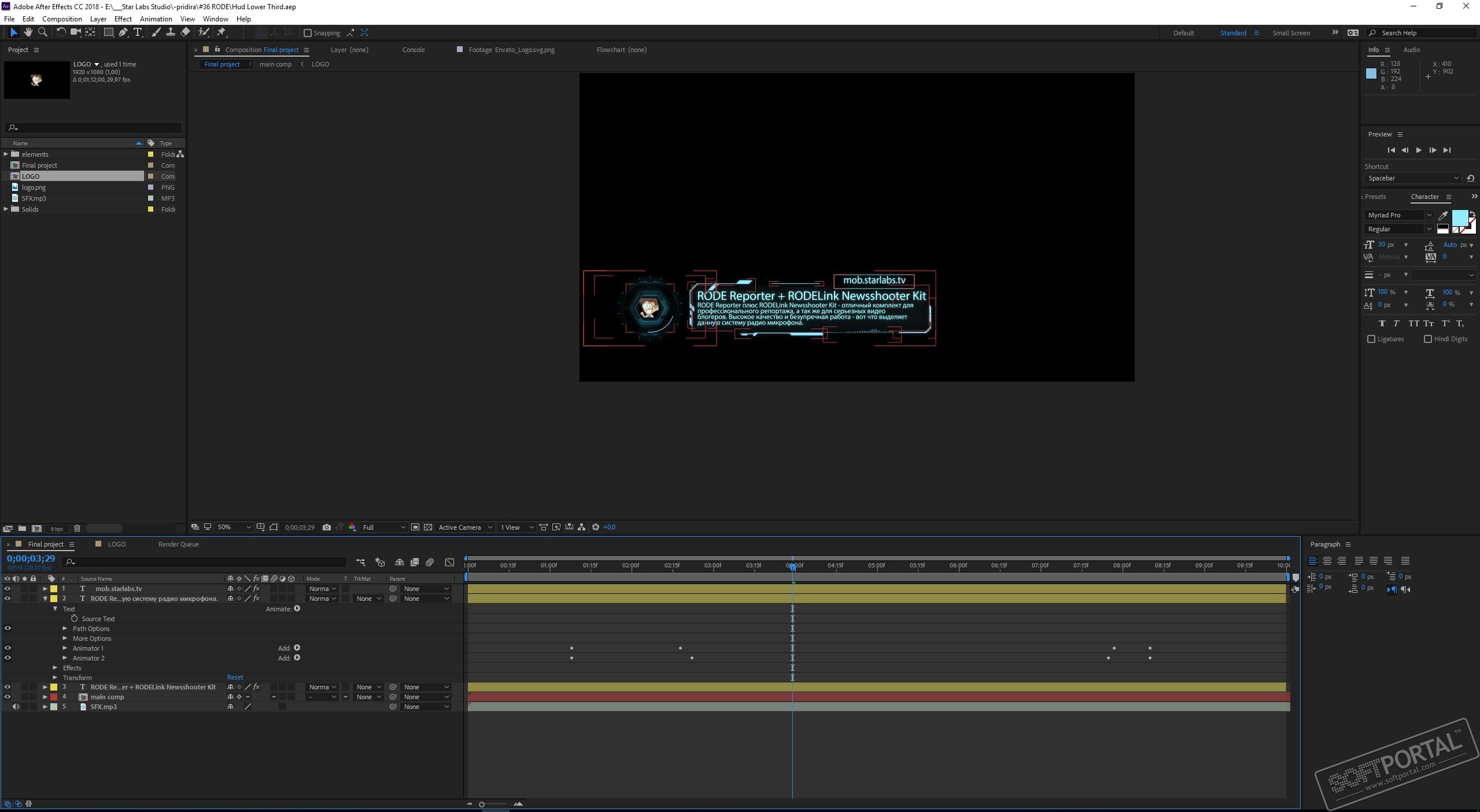Open the Myriad Pro font family dropdown

[x=1429, y=215]
